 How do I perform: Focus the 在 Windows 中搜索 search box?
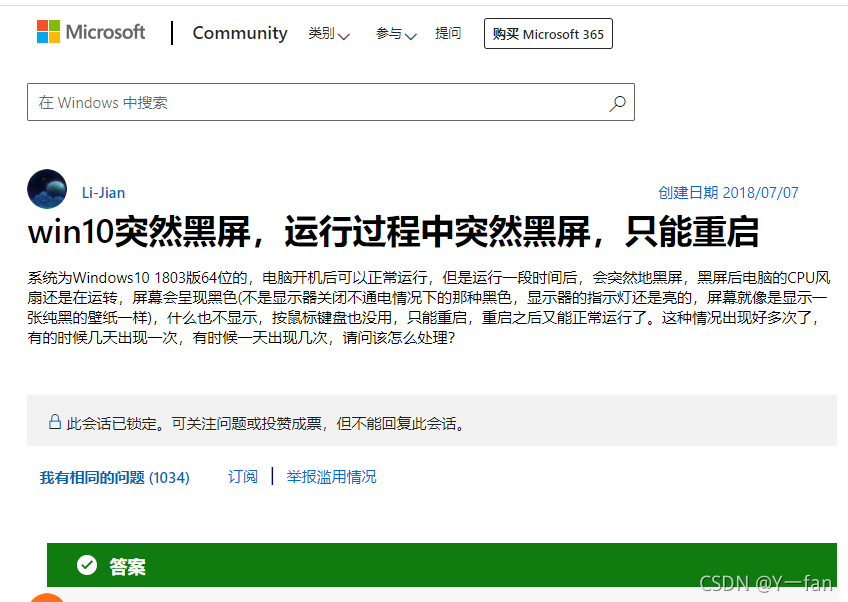coord(330,102)
